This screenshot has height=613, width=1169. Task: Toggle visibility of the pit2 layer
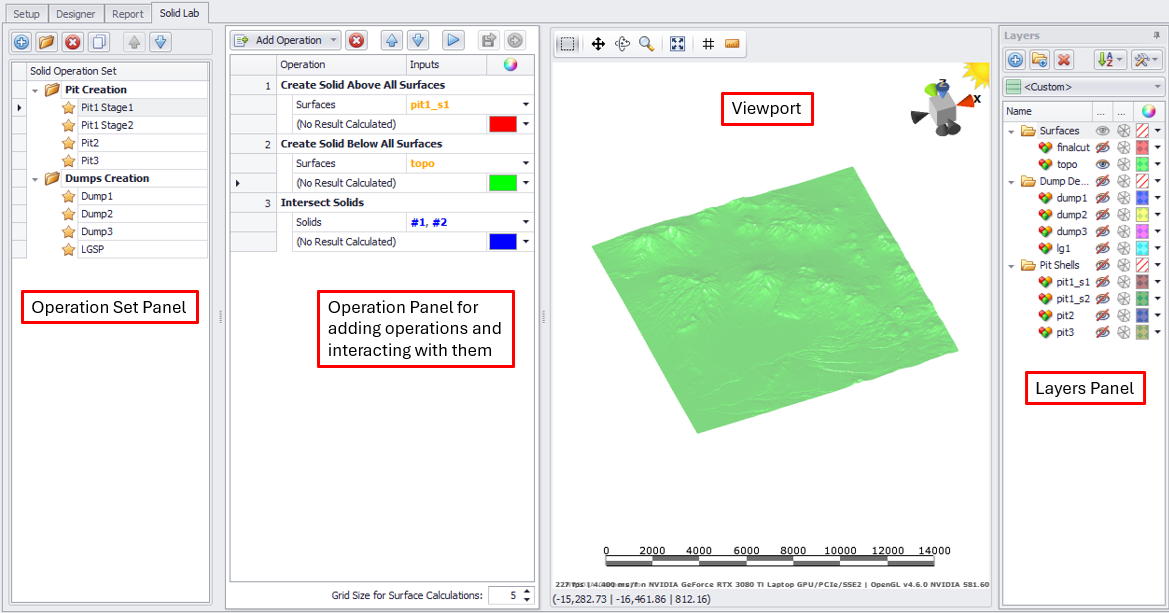[1102, 315]
